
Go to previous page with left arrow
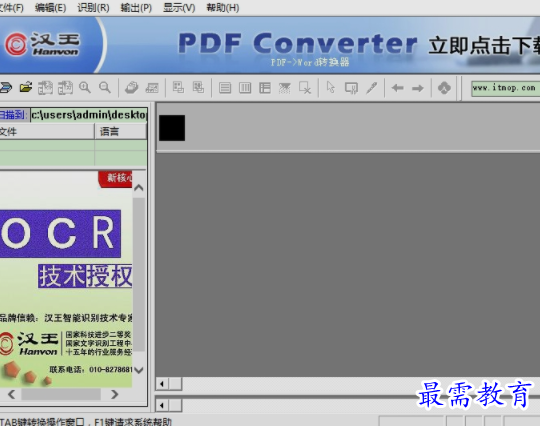[x=397, y=88]
